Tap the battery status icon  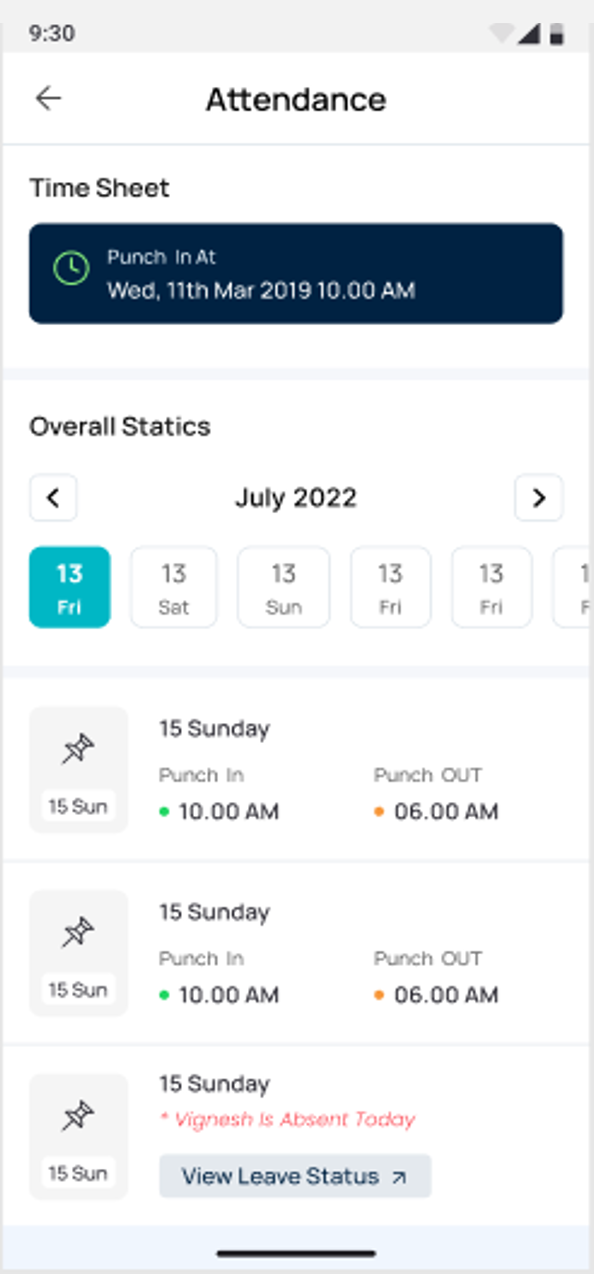(557, 34)
